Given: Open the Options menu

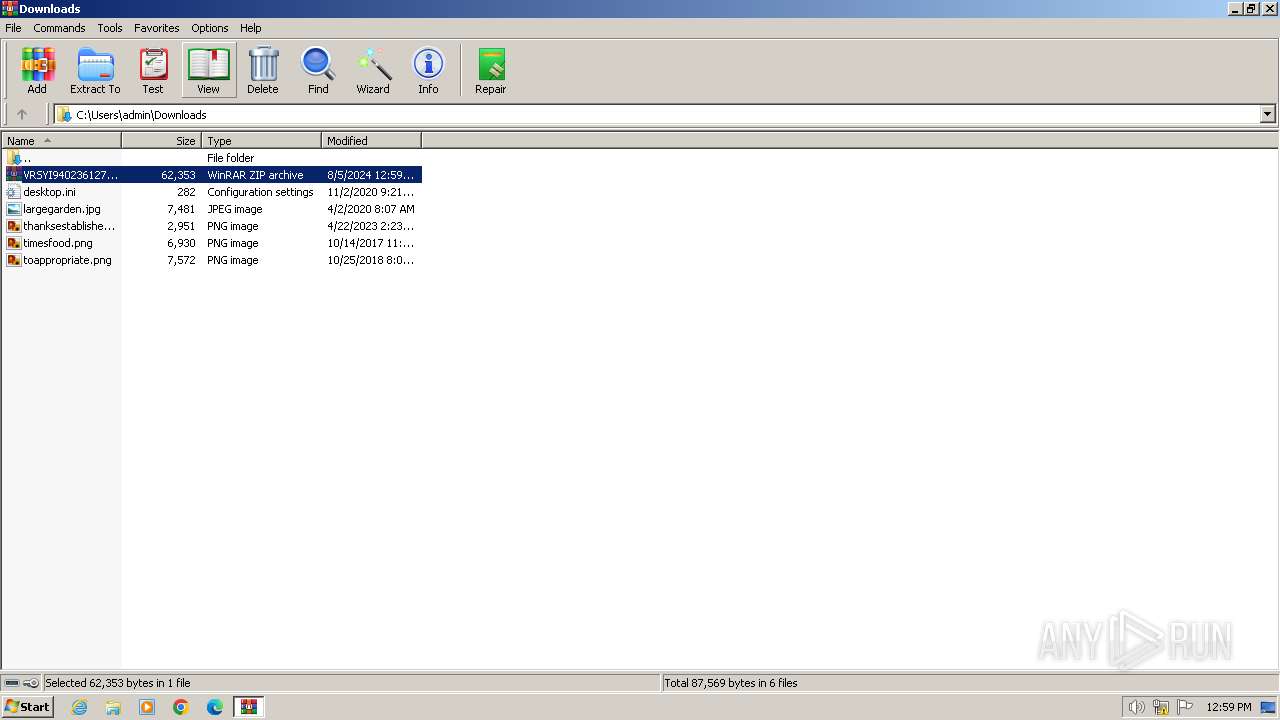Looking at the screenshot, I should (x=210, y=28).
